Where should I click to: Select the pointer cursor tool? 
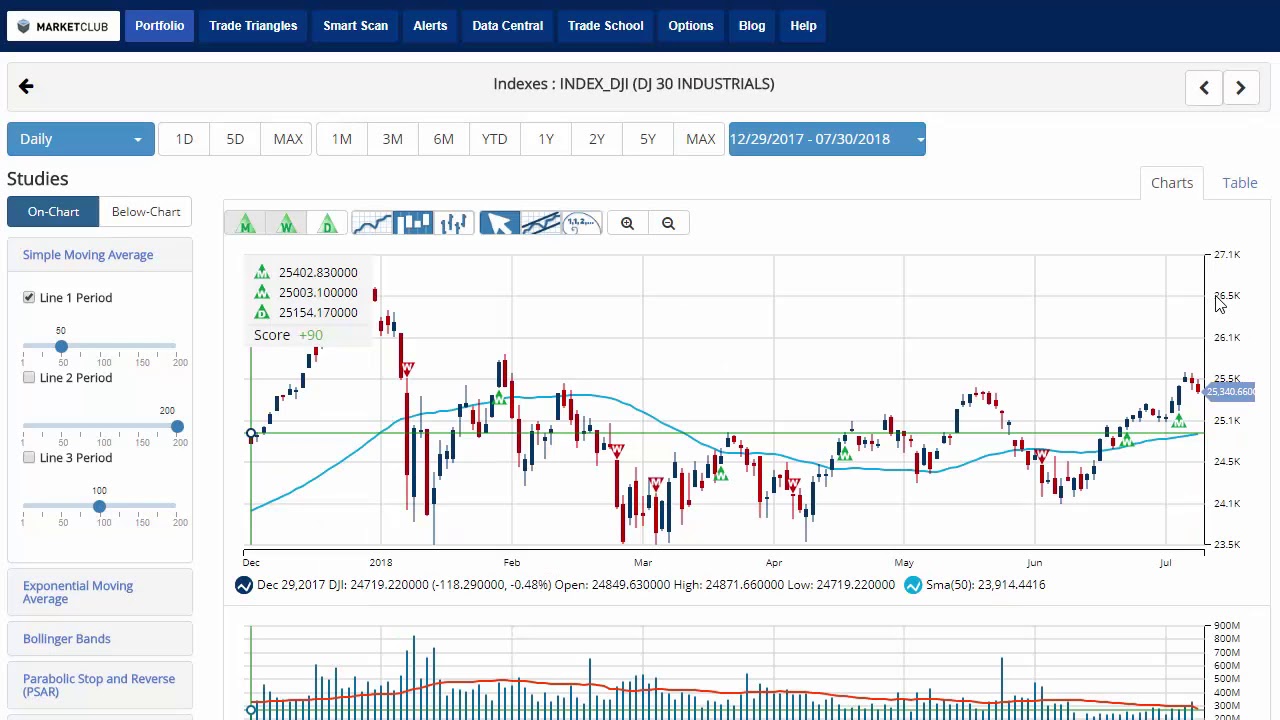499,224
